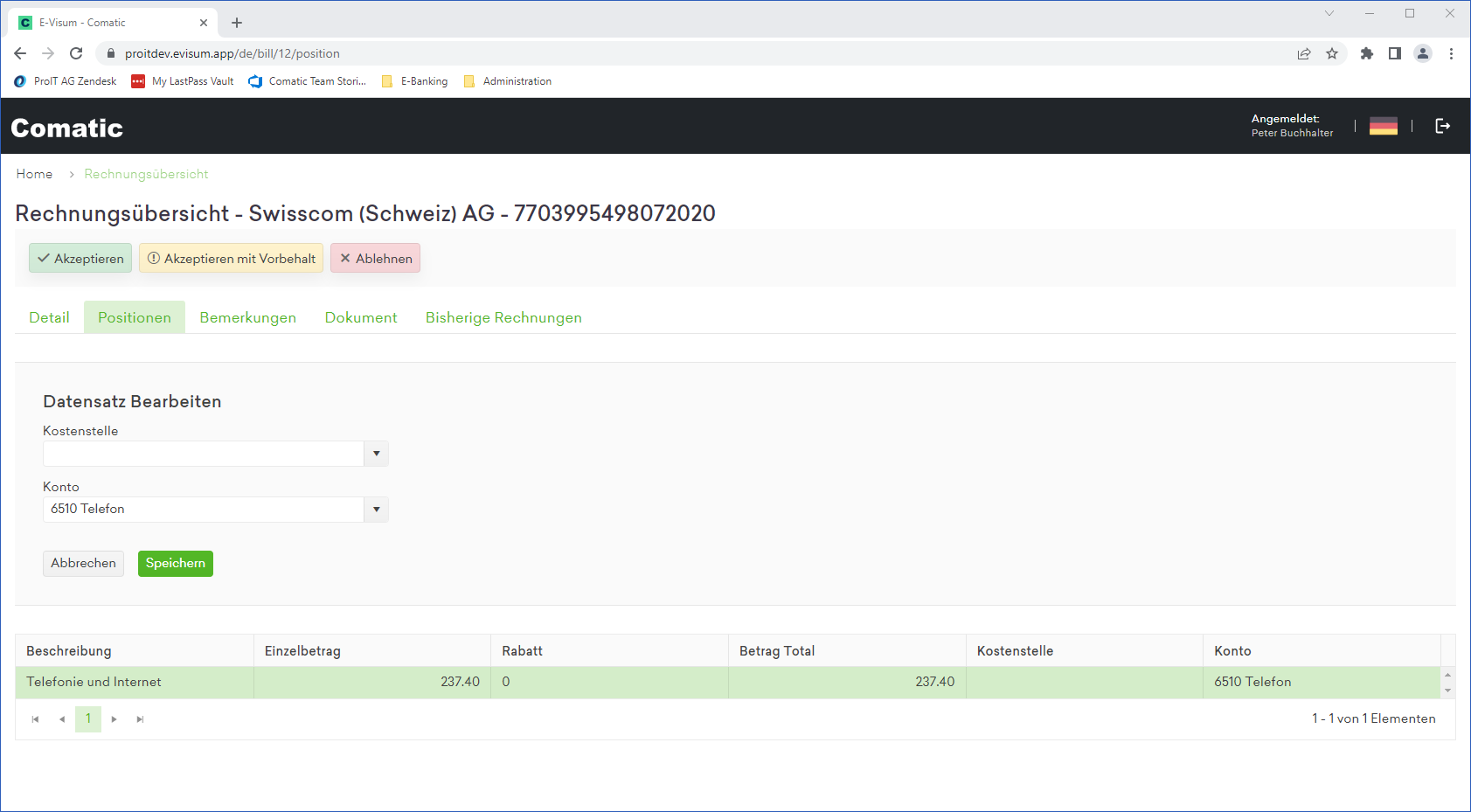Open the Bemerkungen tab

click(248, 317)
